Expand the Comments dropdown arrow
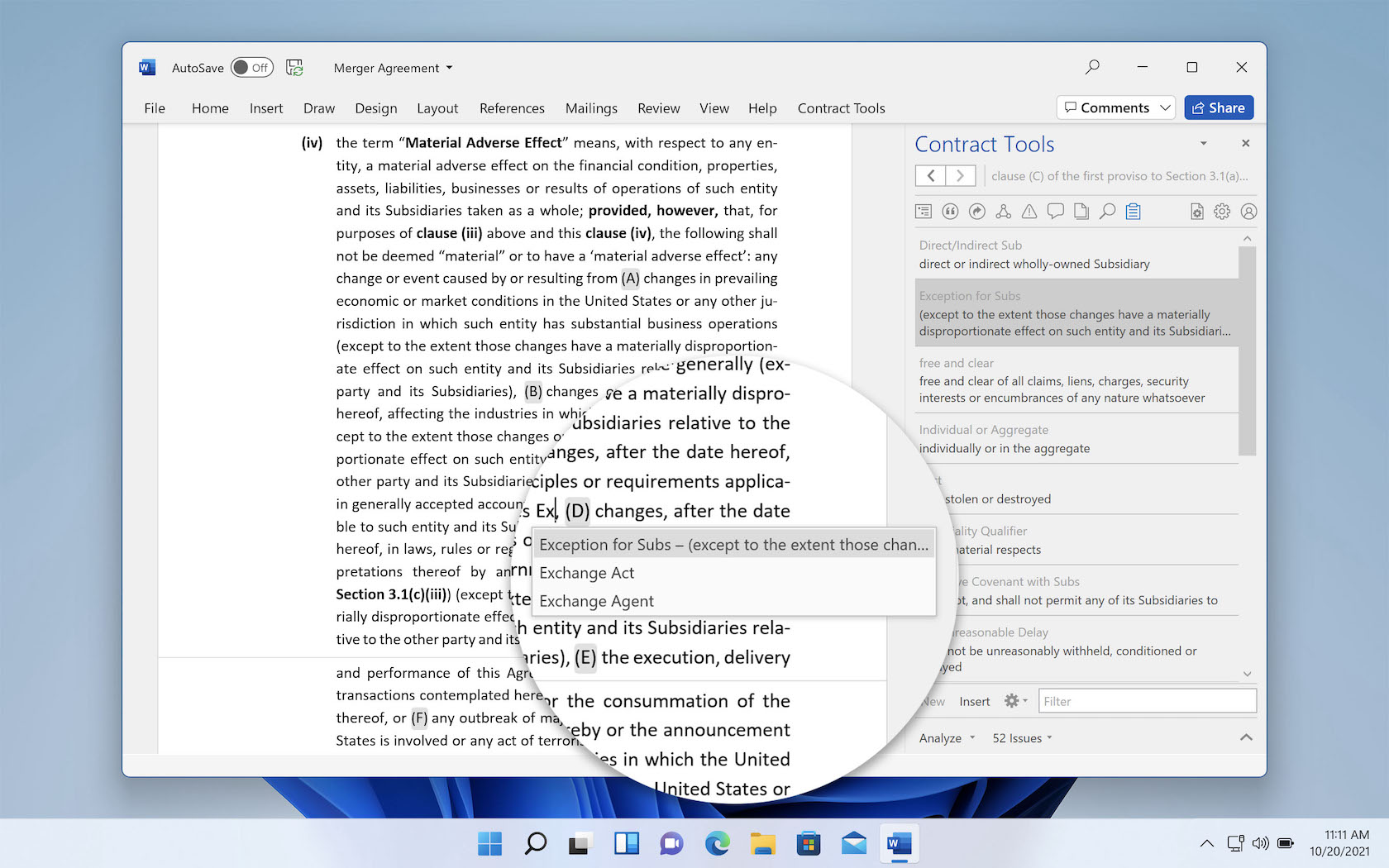This screenshot has width=1389, height=868. point(1165,107)
